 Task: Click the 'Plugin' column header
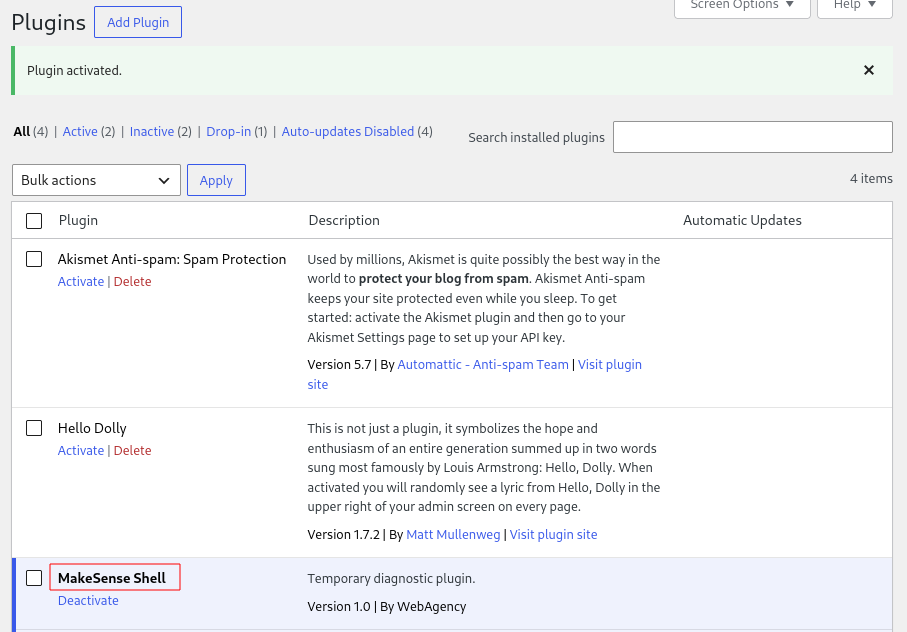[x=78, y=220]
